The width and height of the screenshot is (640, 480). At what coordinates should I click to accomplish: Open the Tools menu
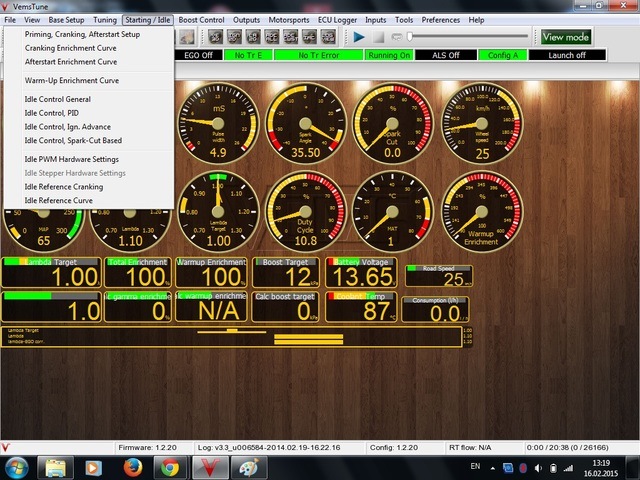[404, 20]
